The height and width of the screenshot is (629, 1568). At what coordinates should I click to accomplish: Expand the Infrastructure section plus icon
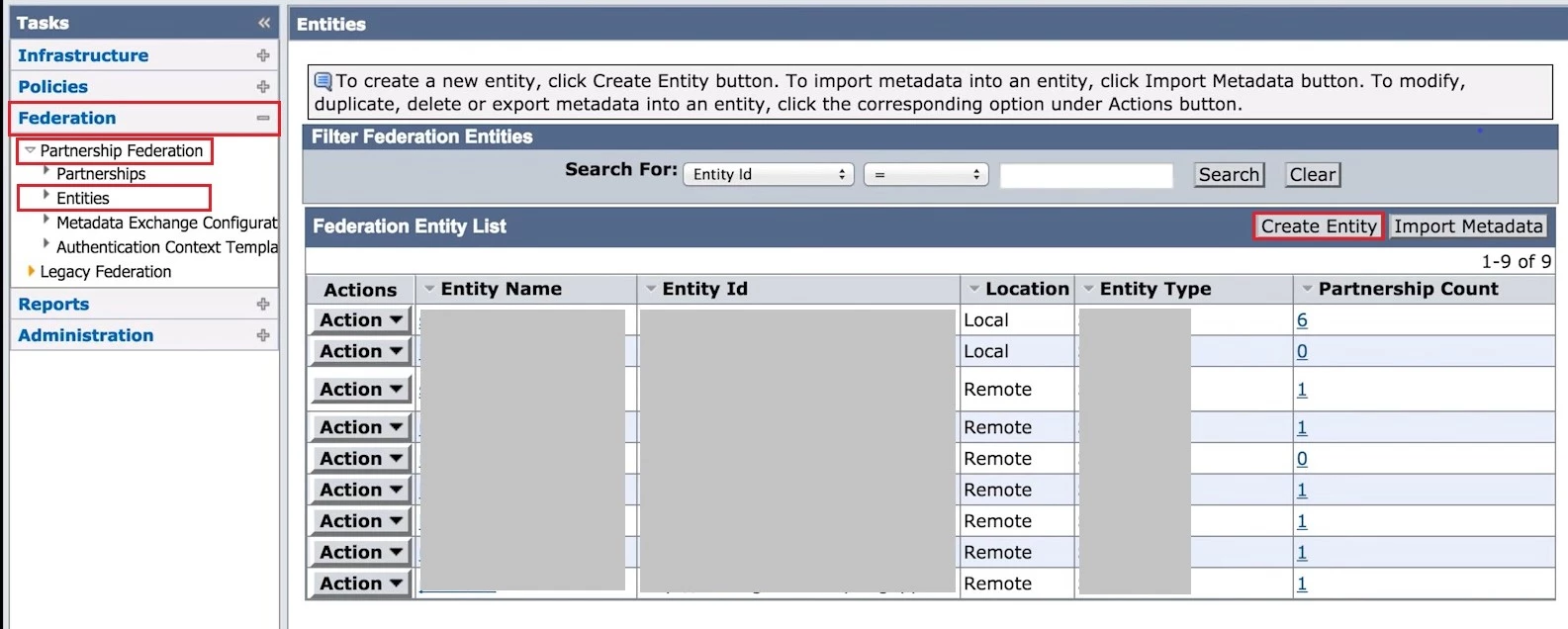click(x=263, y=55)
